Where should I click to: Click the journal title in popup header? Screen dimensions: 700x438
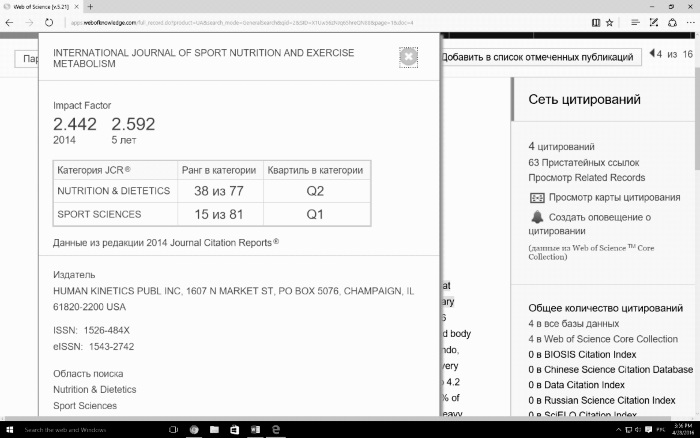point(203,58)
